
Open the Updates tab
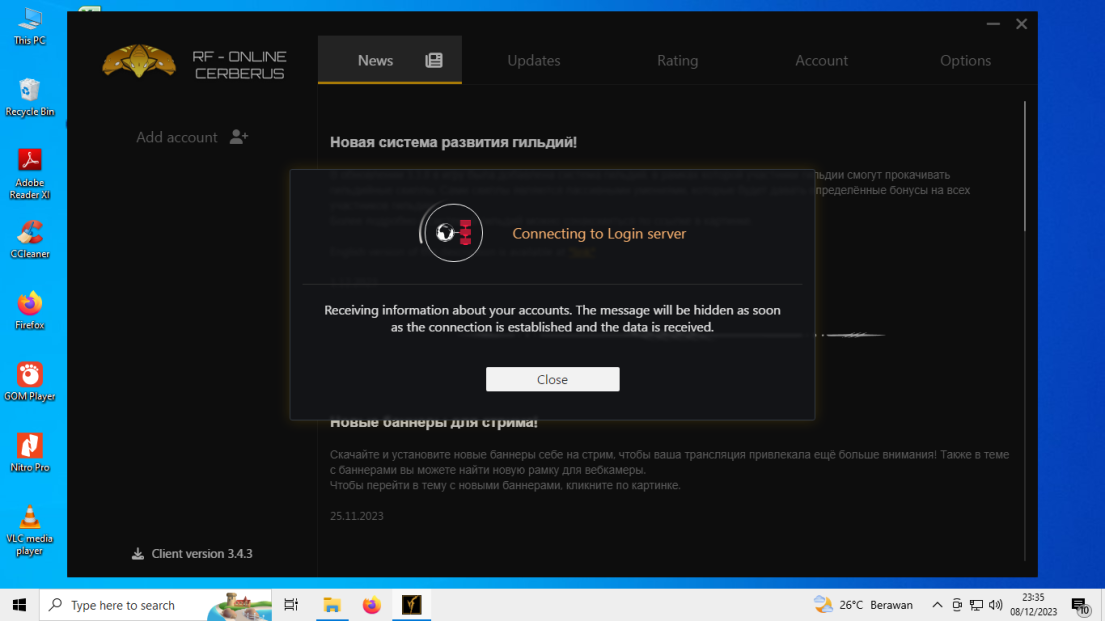[x=533, y=61]
